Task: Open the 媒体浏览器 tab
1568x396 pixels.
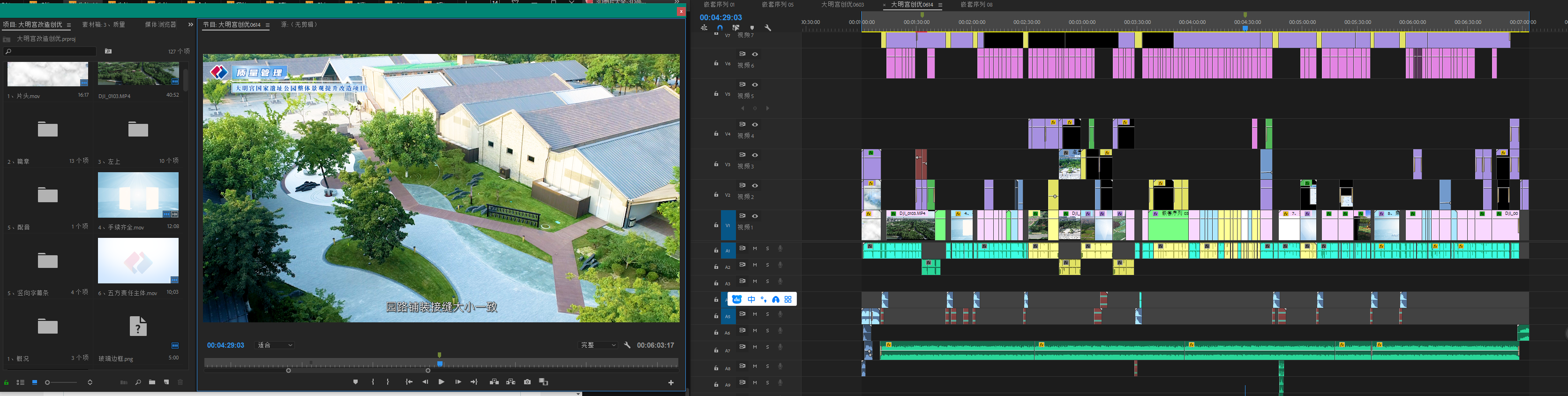Action: click(x=160, y=25)
